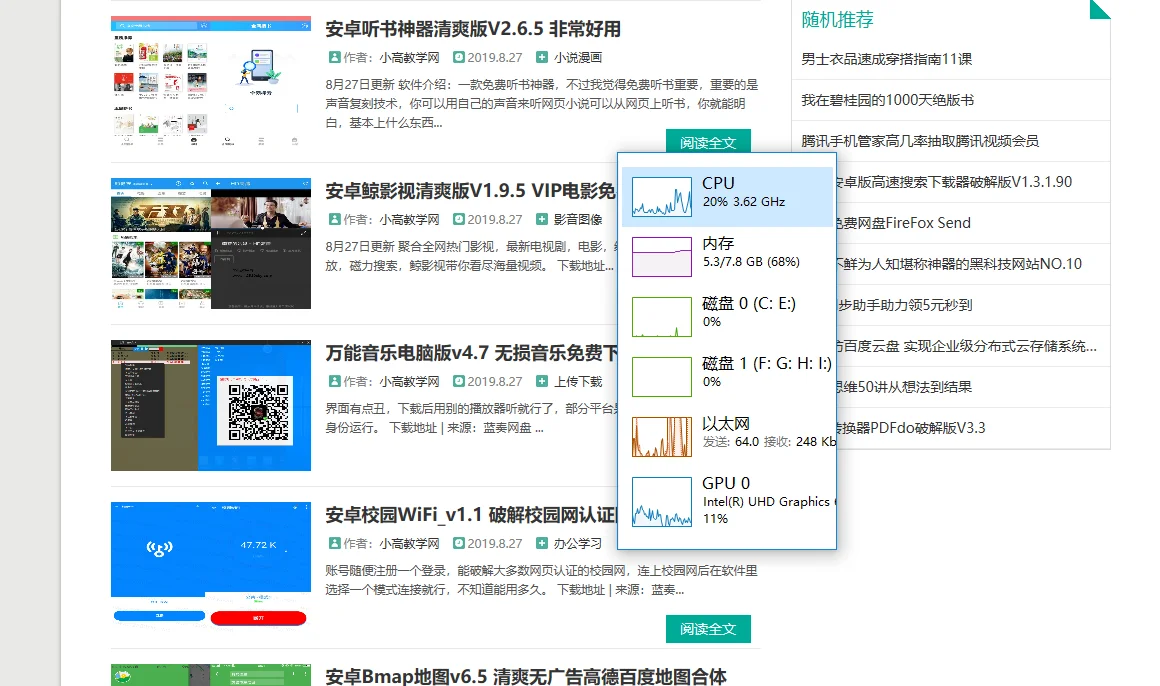Click the 小说漫画 category plus icon
The height and width of the screenshot is (686, 1160).
pos(542,57)
